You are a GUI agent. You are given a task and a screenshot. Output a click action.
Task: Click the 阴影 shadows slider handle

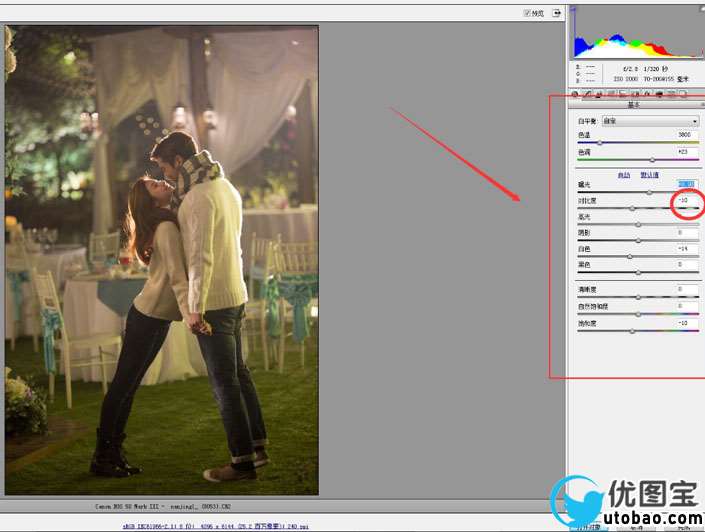click(x=638, y=241)
